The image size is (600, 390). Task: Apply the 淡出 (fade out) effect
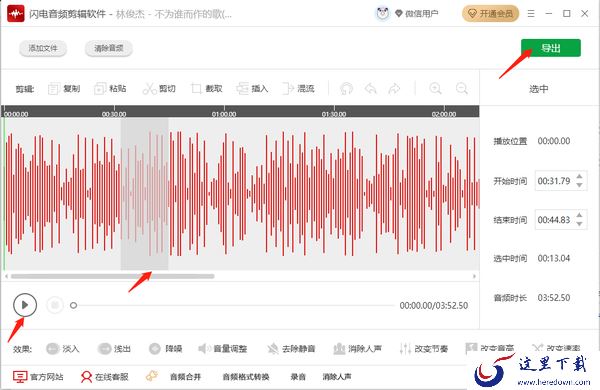[114, 349]
